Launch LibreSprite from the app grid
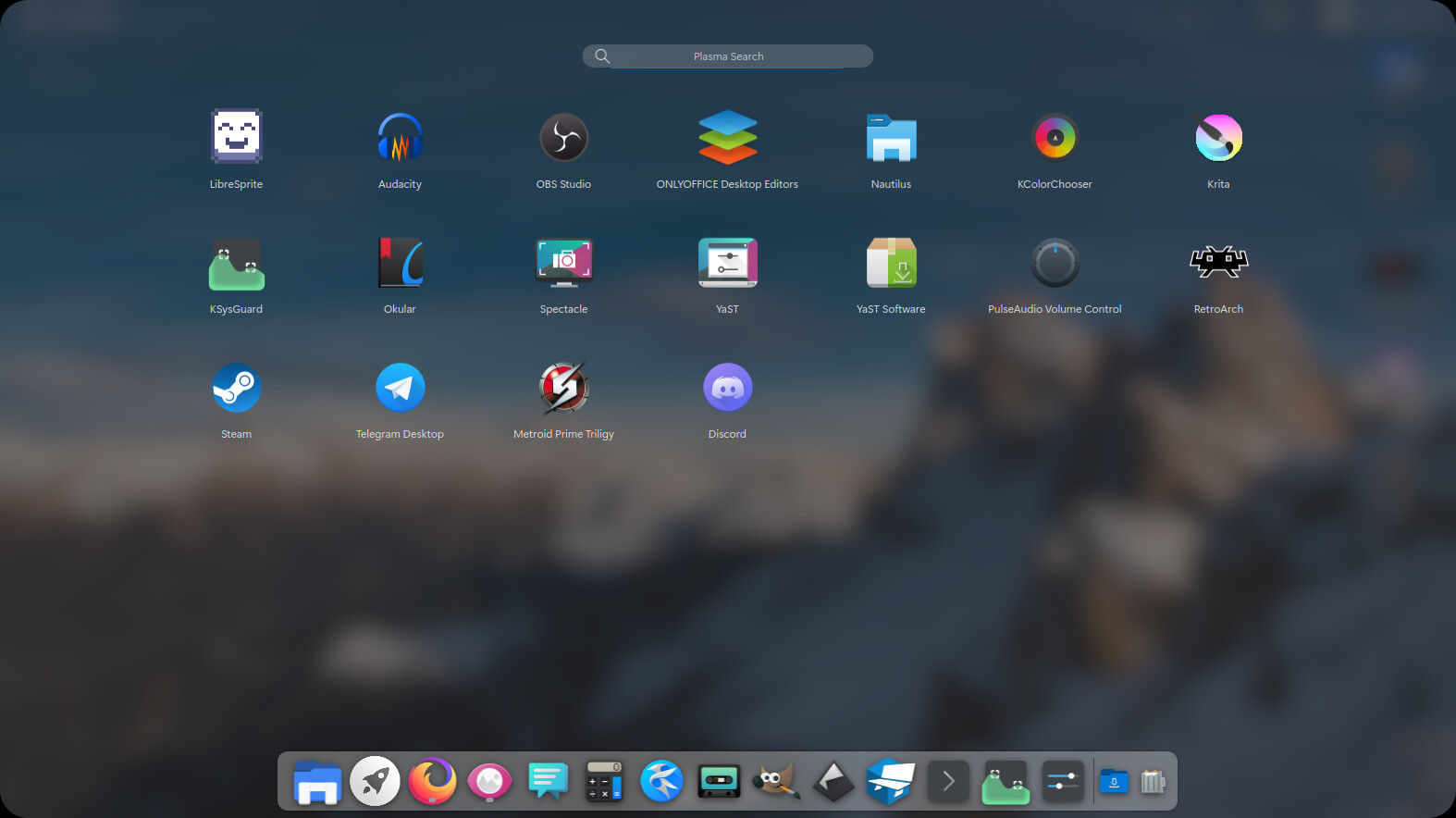 point(236,137)
